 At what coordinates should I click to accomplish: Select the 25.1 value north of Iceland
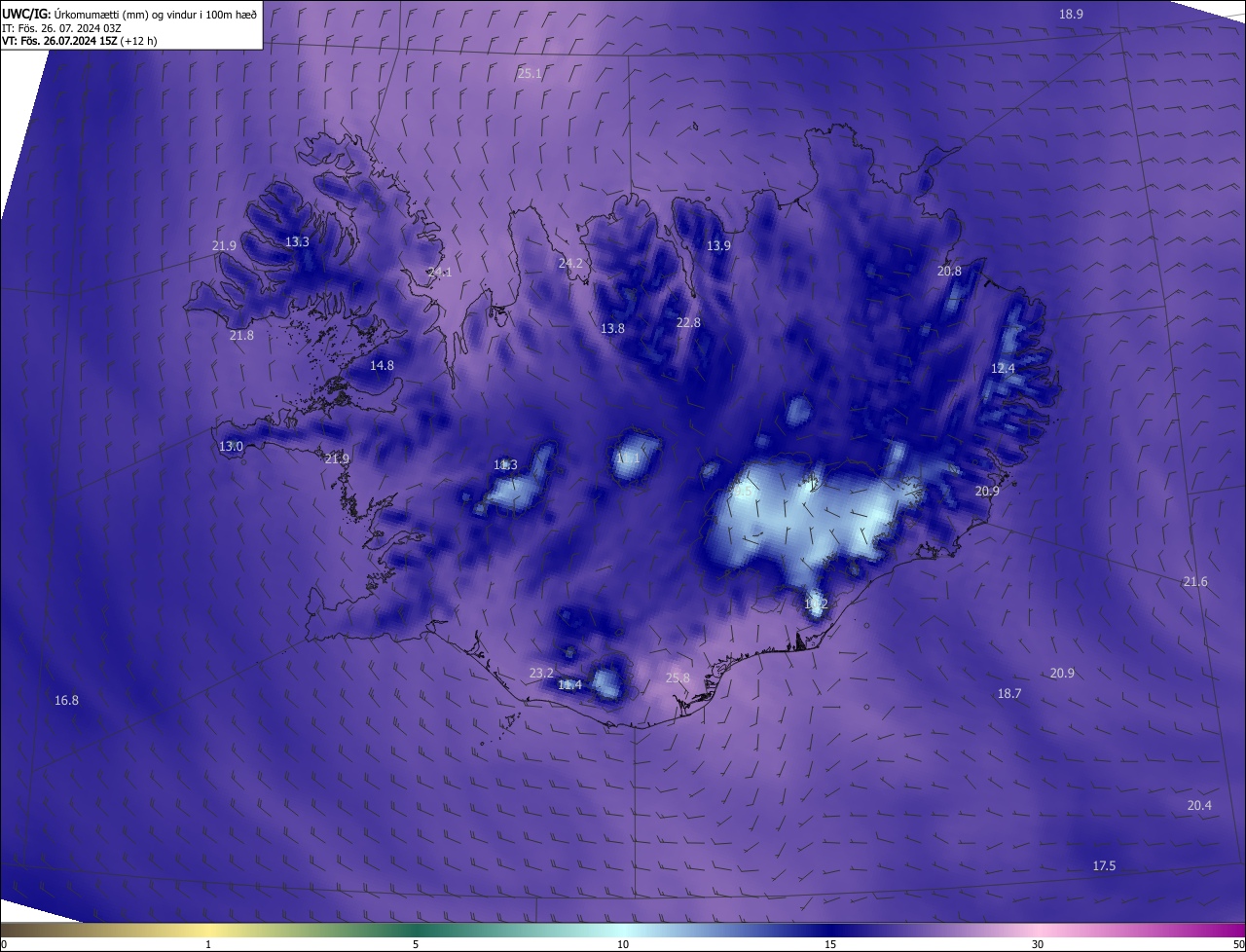click(x=530, y=74)
